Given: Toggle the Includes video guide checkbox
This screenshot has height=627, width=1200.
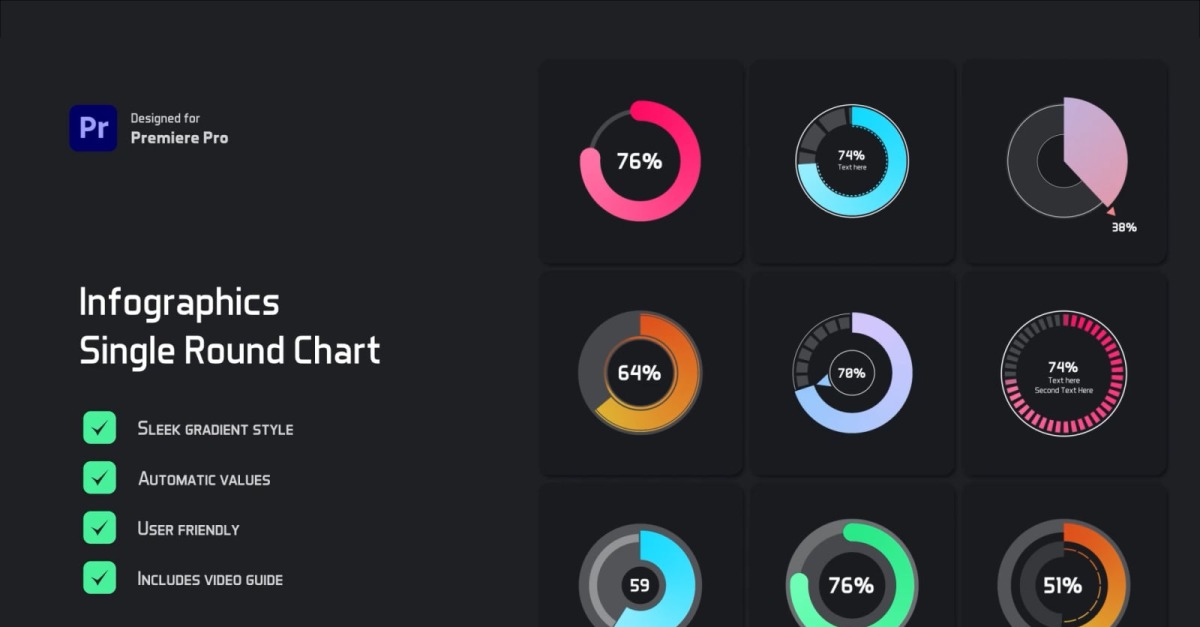Looking at the screenshot, I should click(100, 578).
